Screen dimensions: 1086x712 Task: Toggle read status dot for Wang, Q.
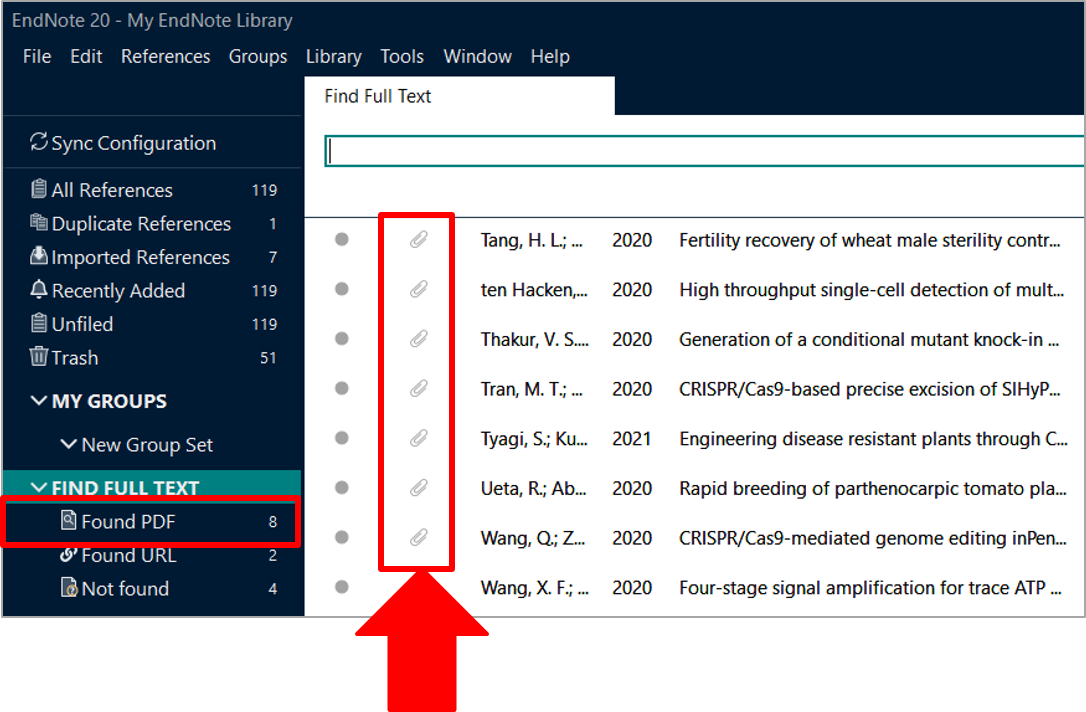point(341,537)
